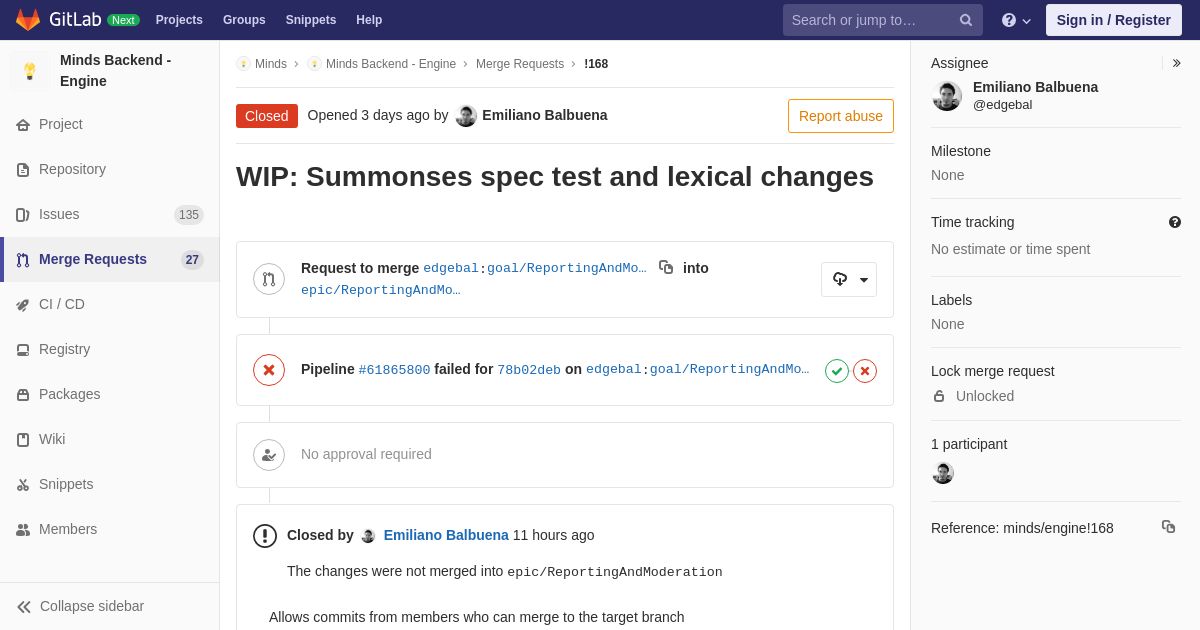This screenshot has width=1200, height=630.
Task: Collapse the right sidebar with the chevron toggle
Action: point(1176,63)
